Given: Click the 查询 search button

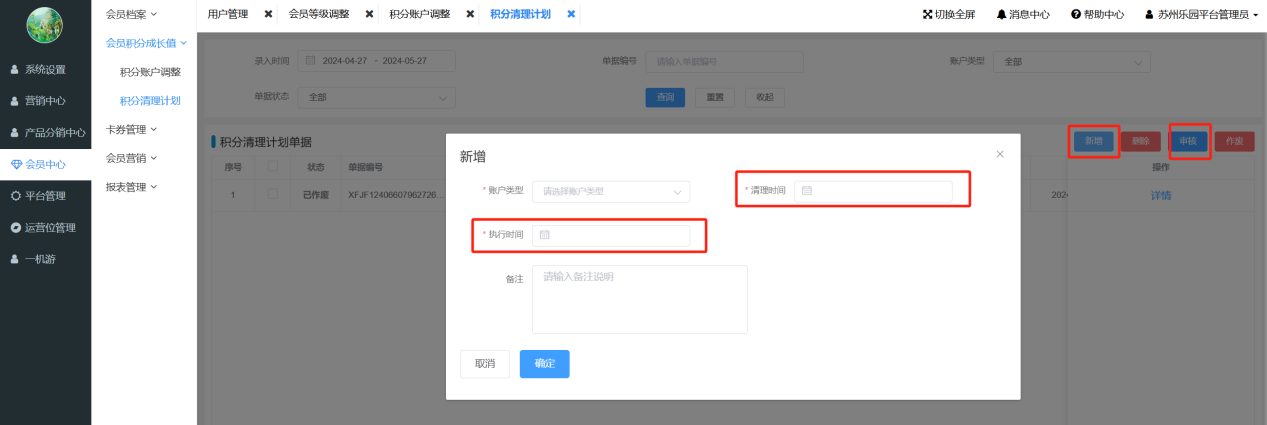Looking at the screenshot, I should (666, 97).
